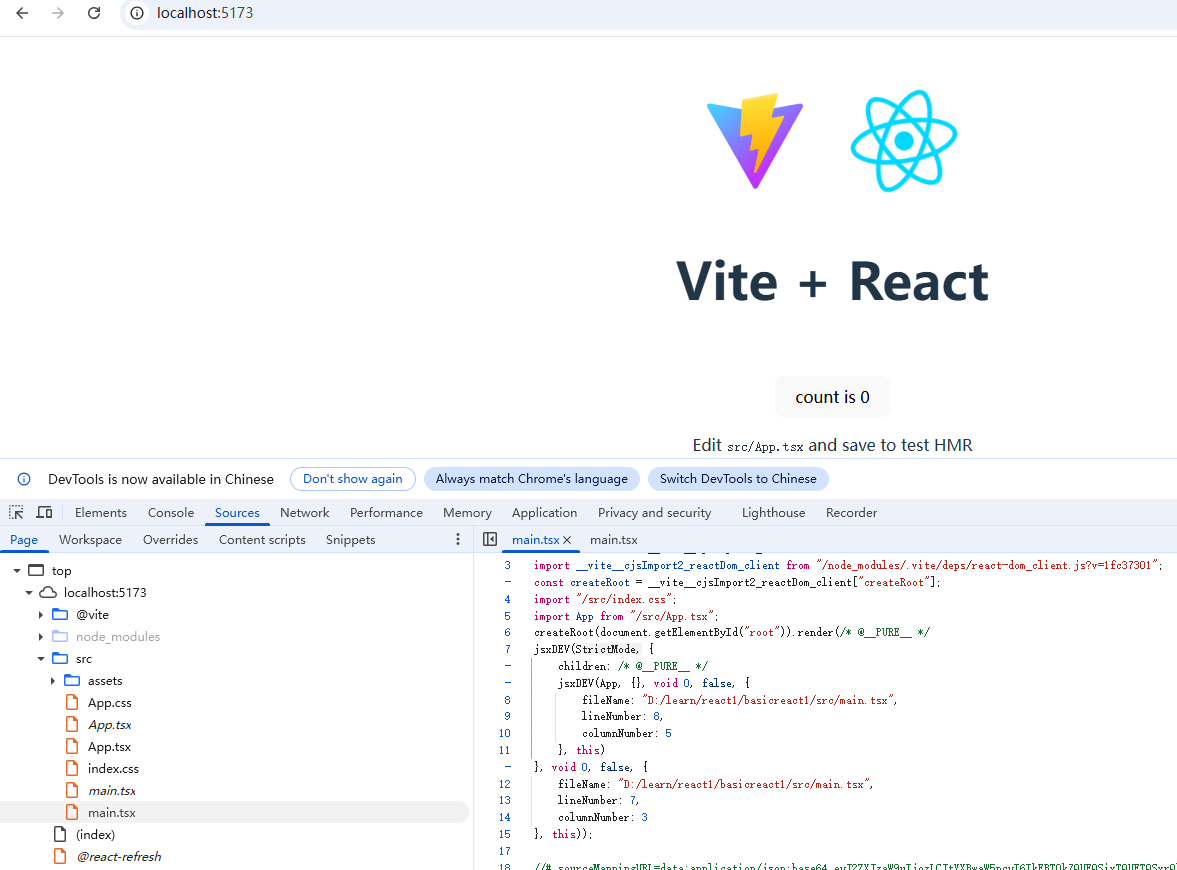The width and height of the screenshot is (1177, 870).
Task: Expand the node_modules folder
Action: point(41,637)
